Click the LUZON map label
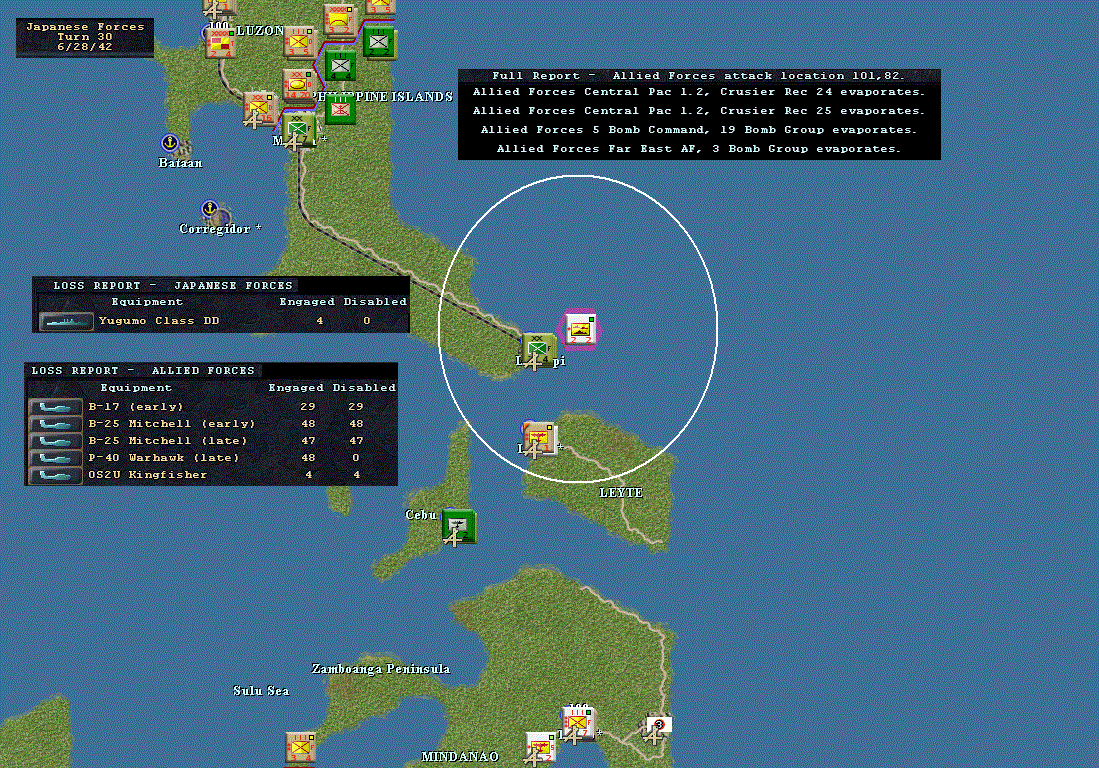 coord(260,31)
